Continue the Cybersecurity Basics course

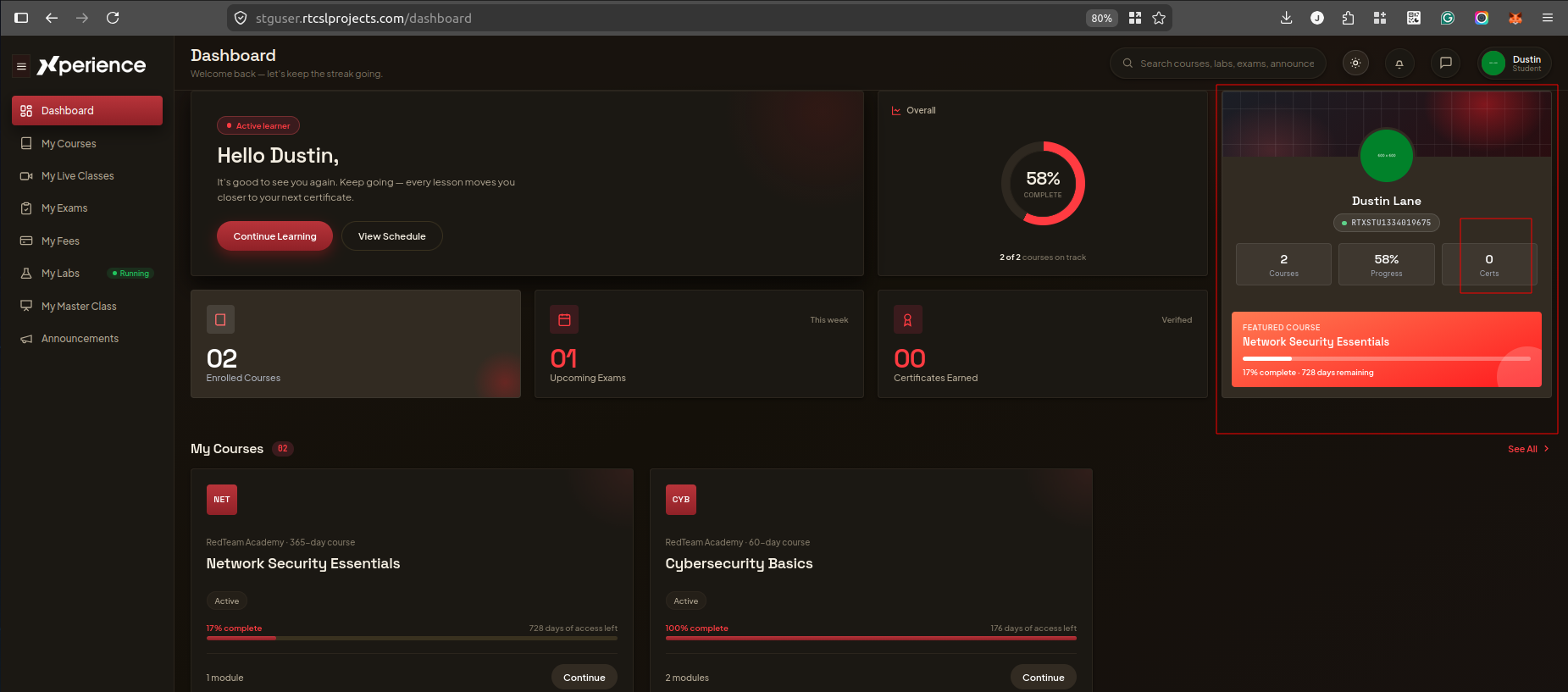click(x=1044, y=678)
